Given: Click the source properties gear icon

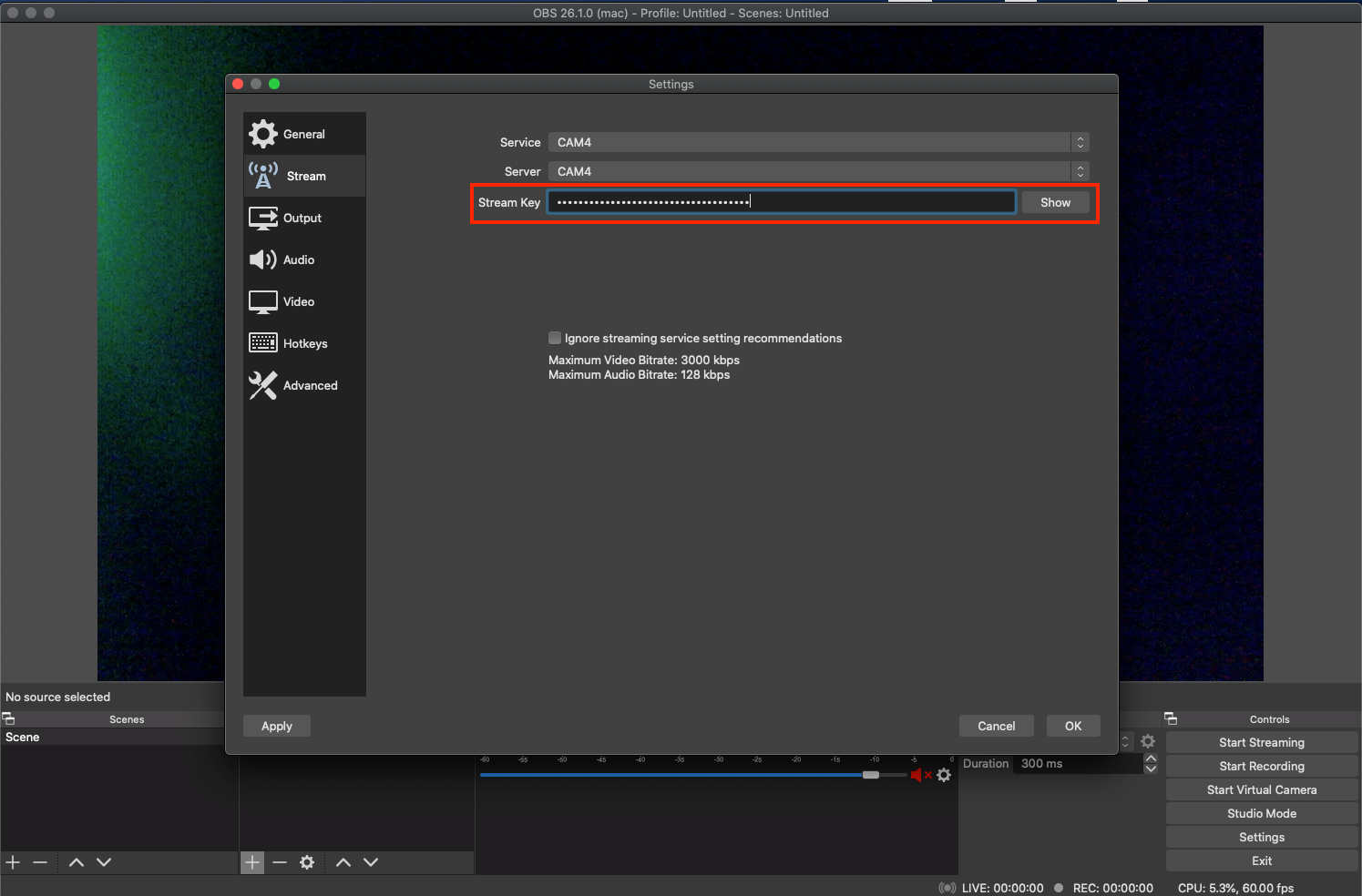Looking at the screenshot, I should [x=307, y=862].
